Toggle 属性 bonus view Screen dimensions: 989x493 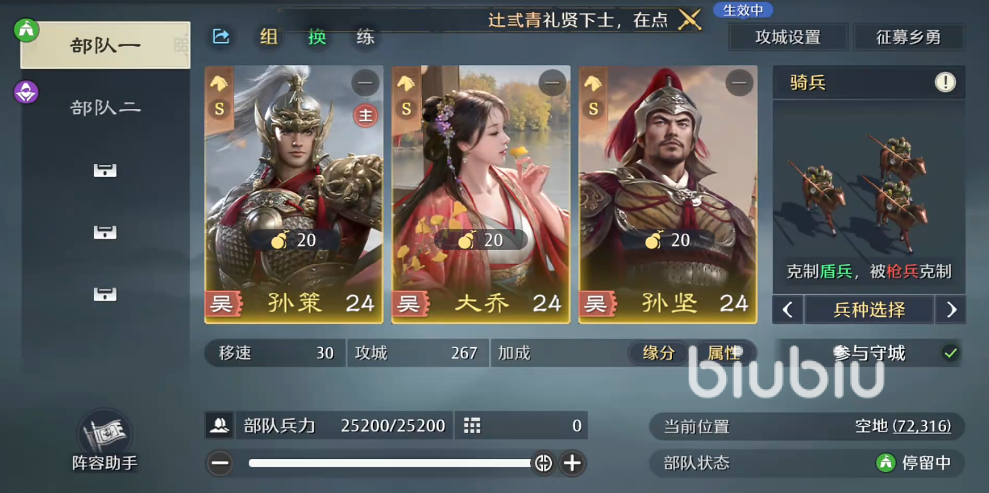(723, 353)
